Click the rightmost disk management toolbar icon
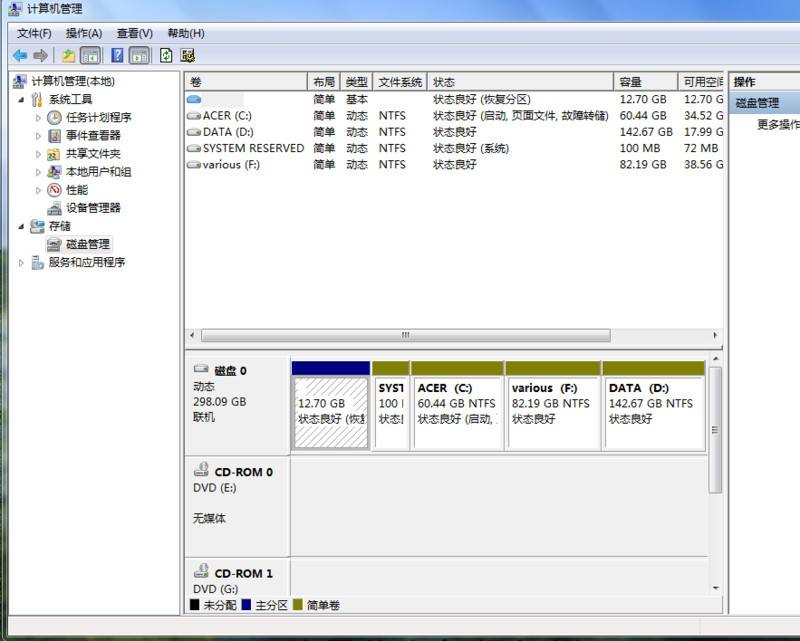 [x=187, y=55]
